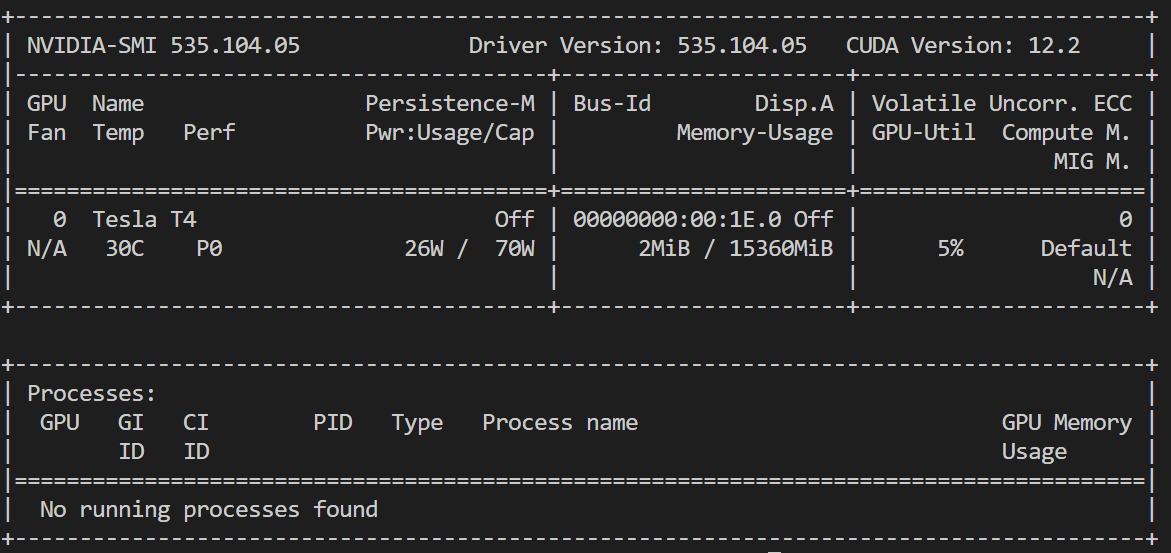The width and height of the screenshot is (1171, 553).
Task: Select the Volatile Uncorr. ECC header
Action: click(x=1001, y=104)
